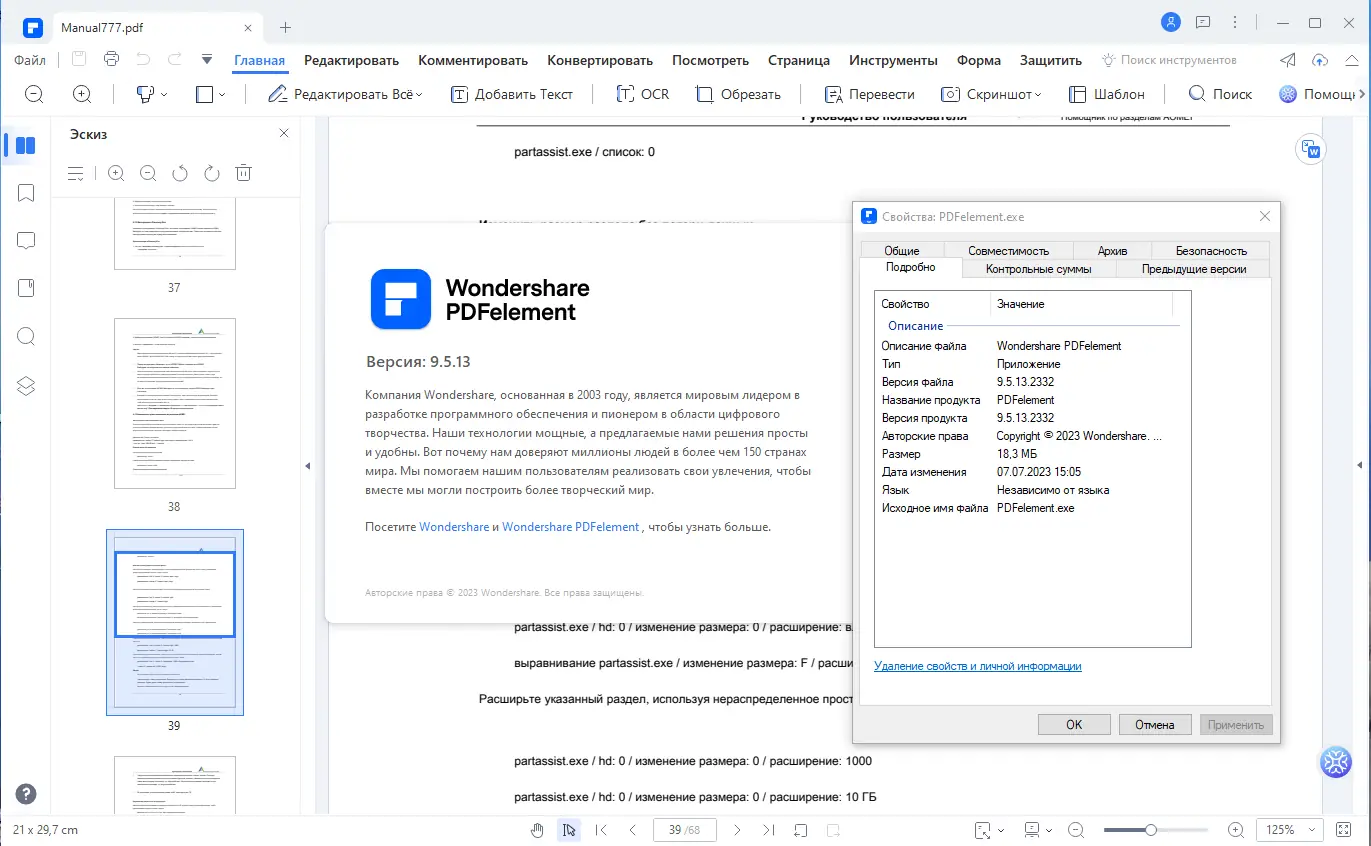Image resolution: width=1371 pixels, height=846 pixels.
Task: Click the undo arrow in the quick access bar
Action: click(x=144, y=59)
